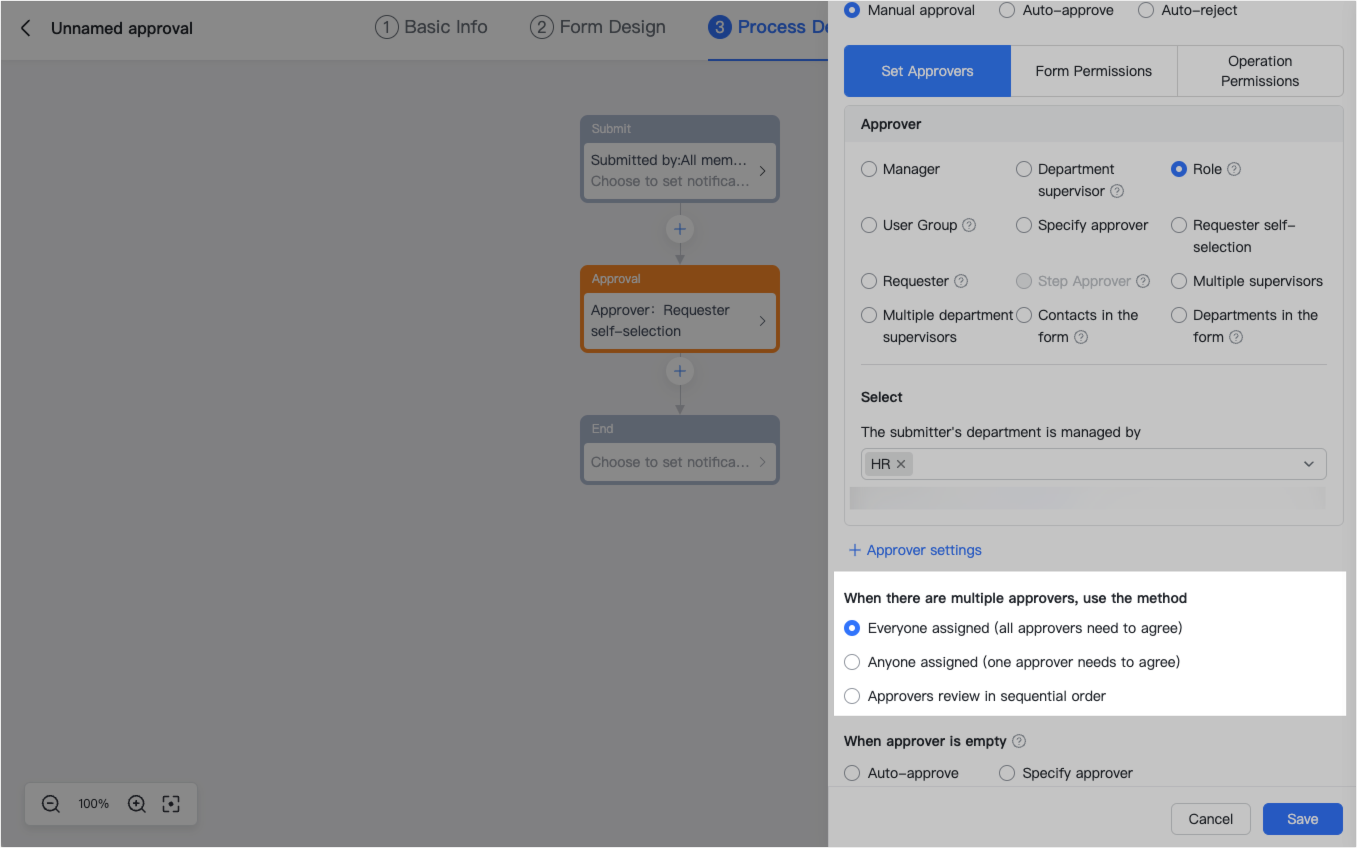Screen dimensions: 1357x848
Task: Click the 100% zoom level indicator
Action: click(x=93, y=803)
